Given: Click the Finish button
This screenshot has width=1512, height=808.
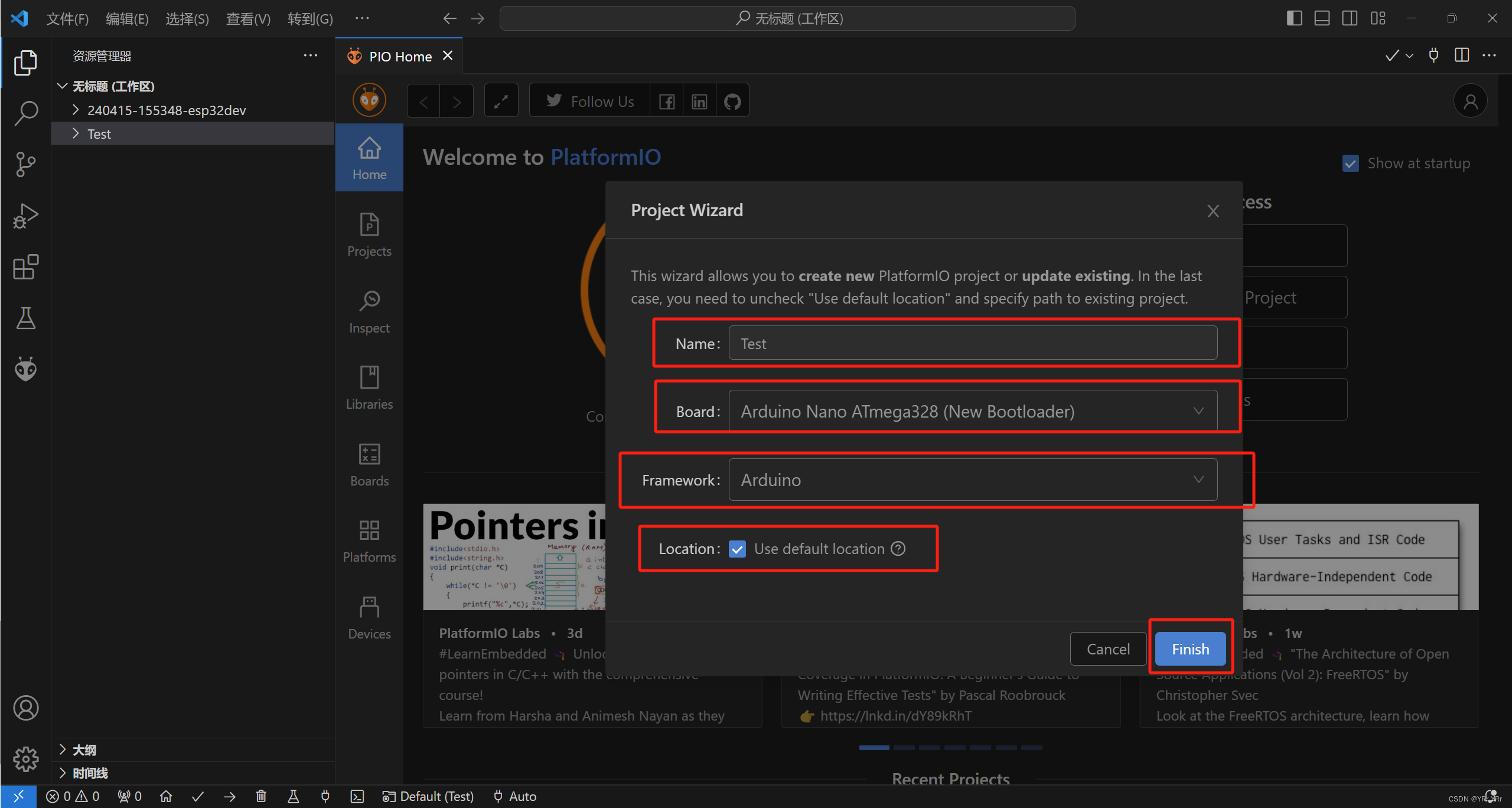Looking at the screenshot, I should [x=1190, y=649].
